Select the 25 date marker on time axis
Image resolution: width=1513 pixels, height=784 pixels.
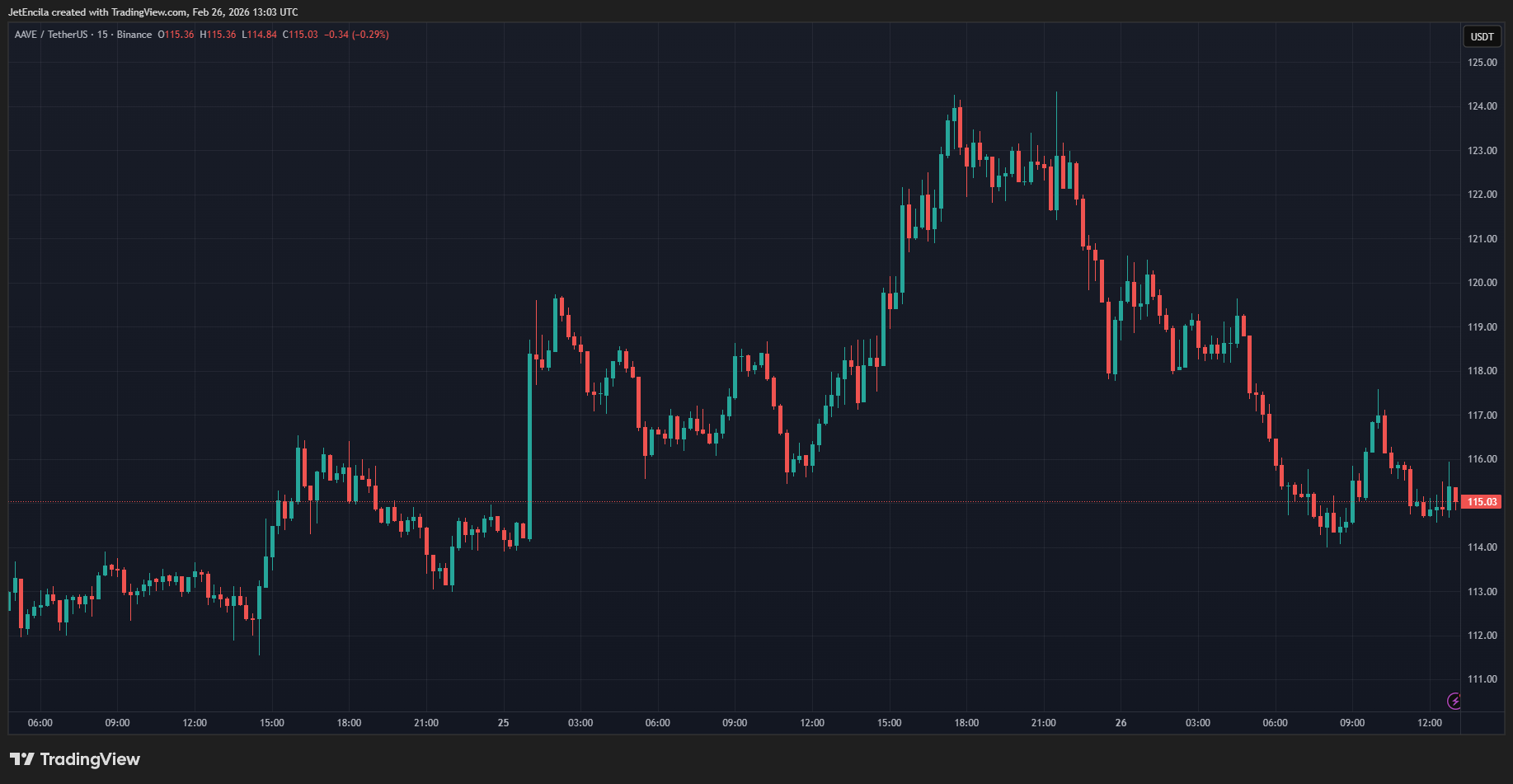coord(503,723)
